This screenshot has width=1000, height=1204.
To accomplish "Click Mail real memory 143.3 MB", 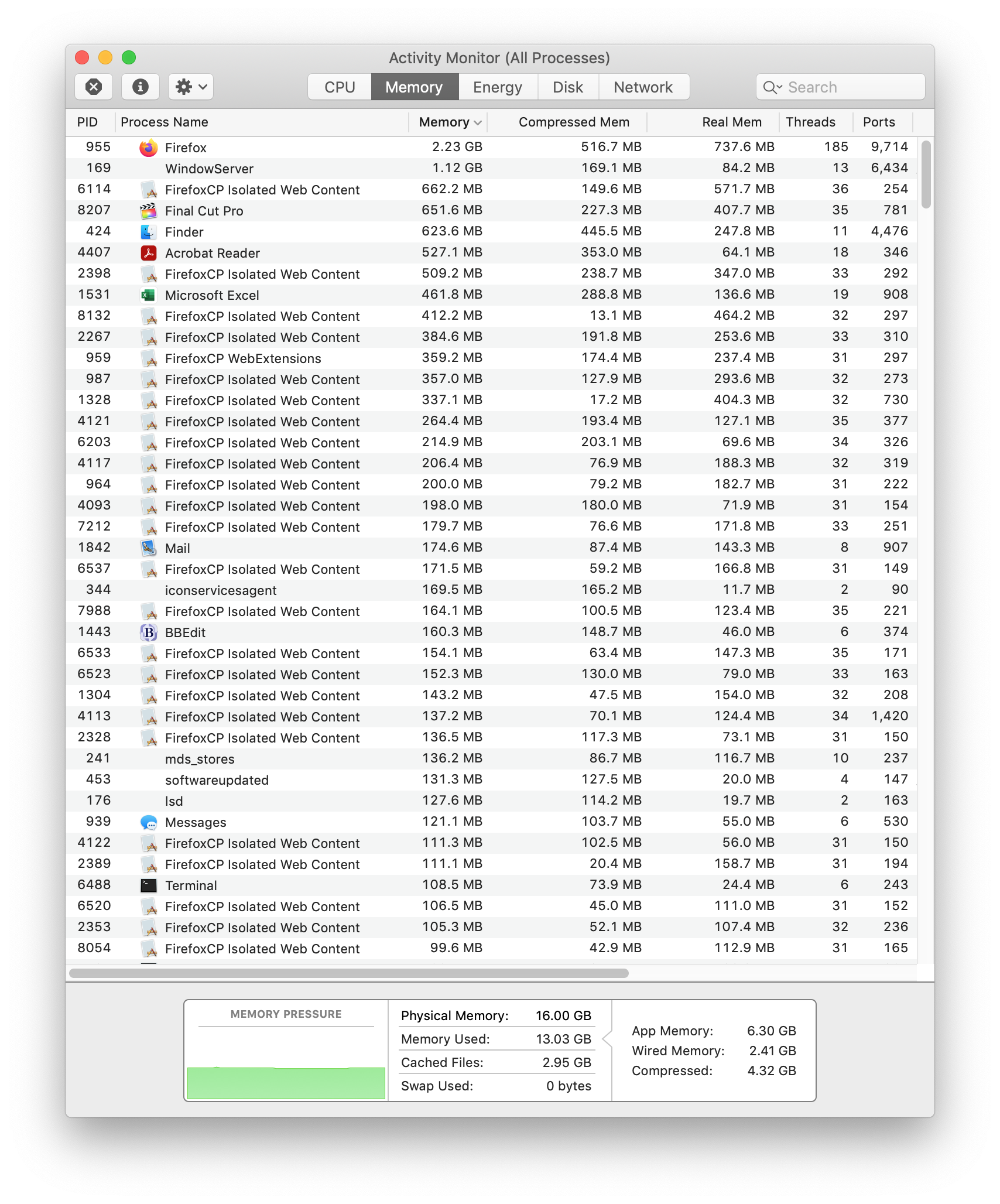I will coord(744,548).
